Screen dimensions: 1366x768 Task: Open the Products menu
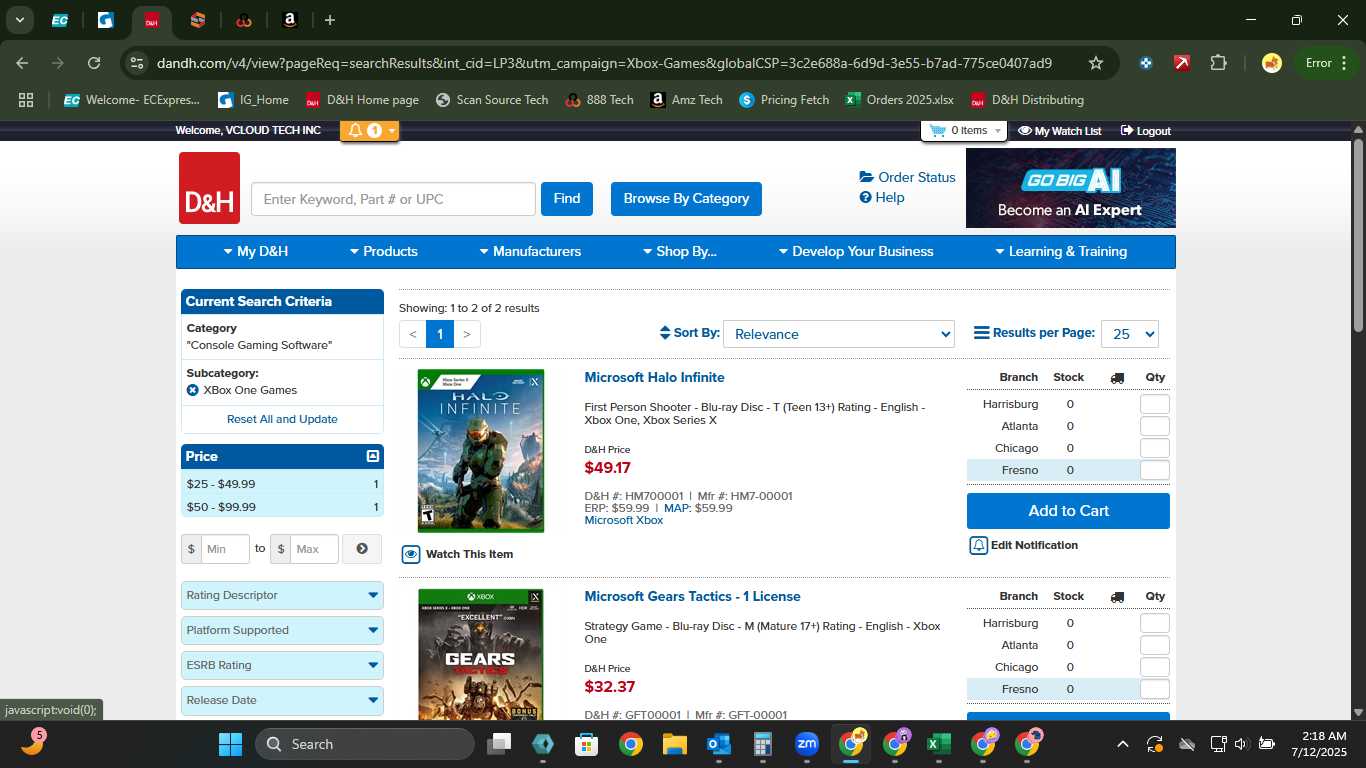click(x=384, y=251)
